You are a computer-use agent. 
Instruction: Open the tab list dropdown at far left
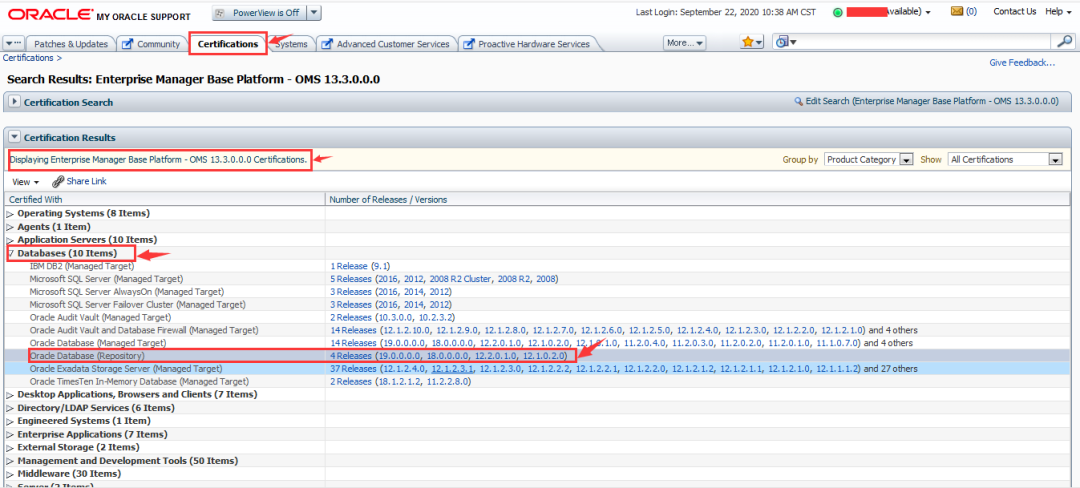click(14, 43)
